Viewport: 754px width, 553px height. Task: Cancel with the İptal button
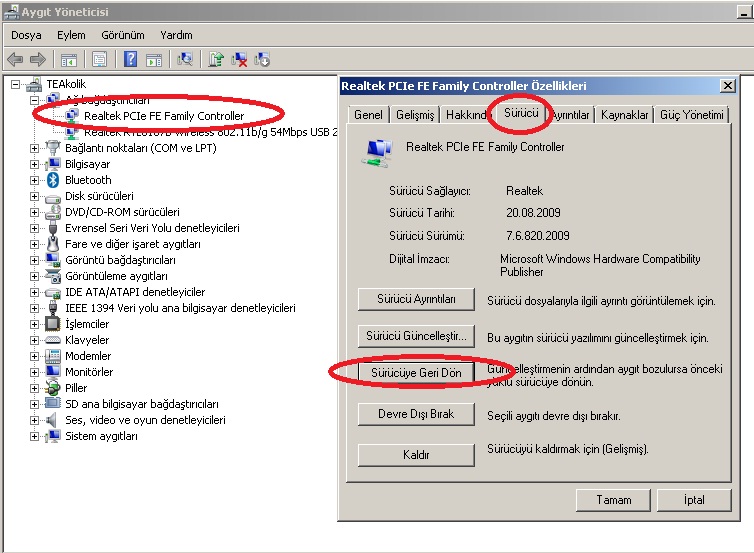[694, 500]
